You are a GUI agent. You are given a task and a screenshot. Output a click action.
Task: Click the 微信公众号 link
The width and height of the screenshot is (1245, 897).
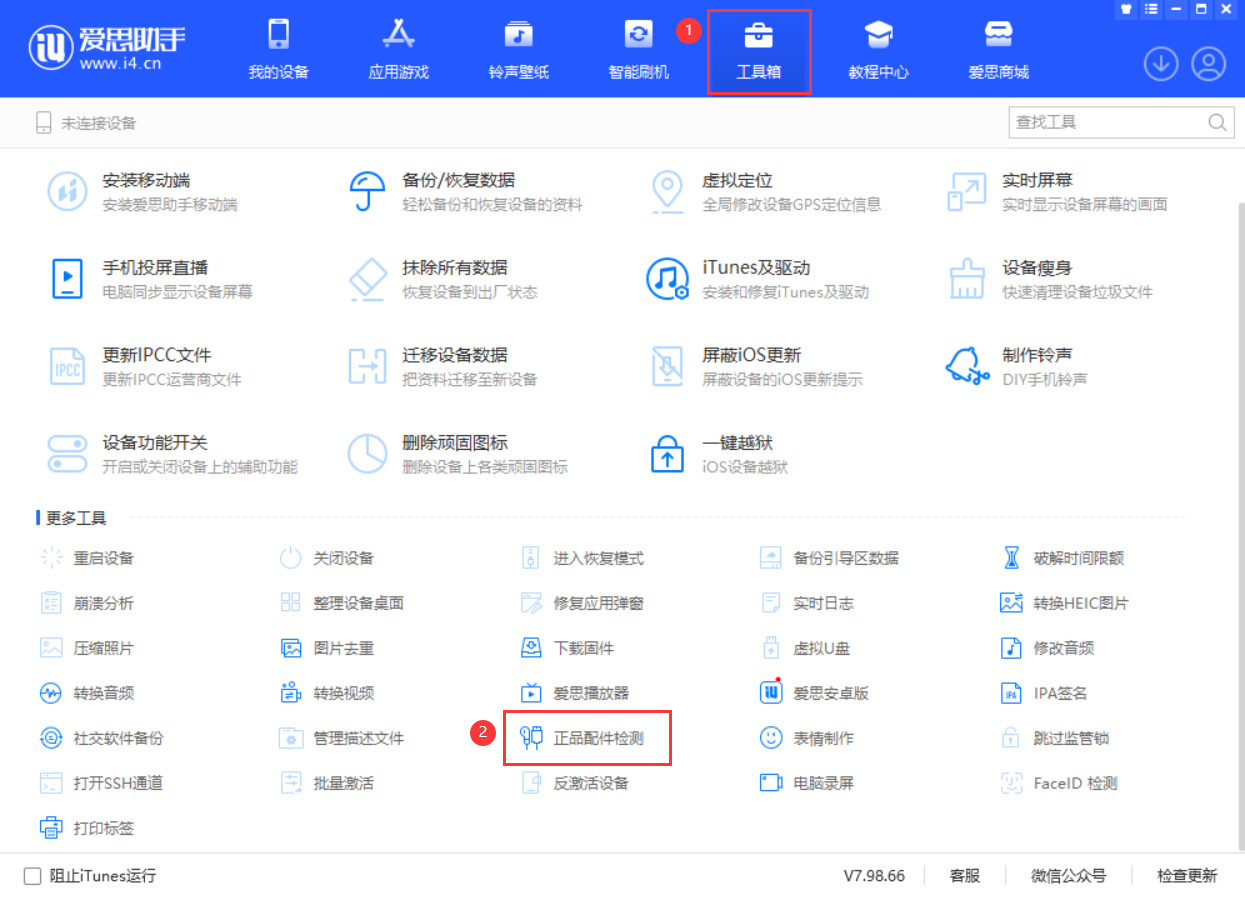click(x=1069, y=876)
